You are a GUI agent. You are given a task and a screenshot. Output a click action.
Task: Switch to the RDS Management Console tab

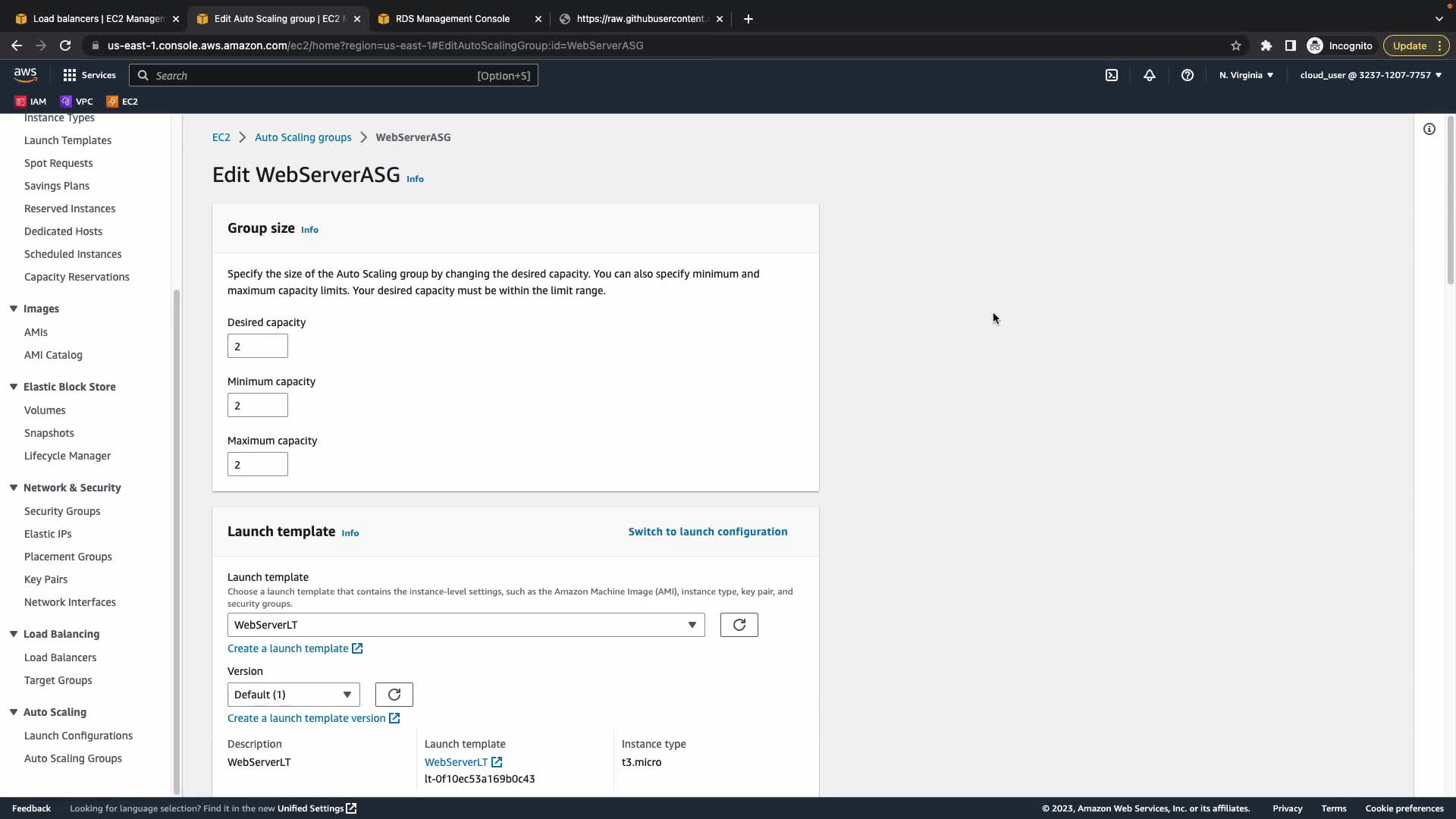coord(453,19)
